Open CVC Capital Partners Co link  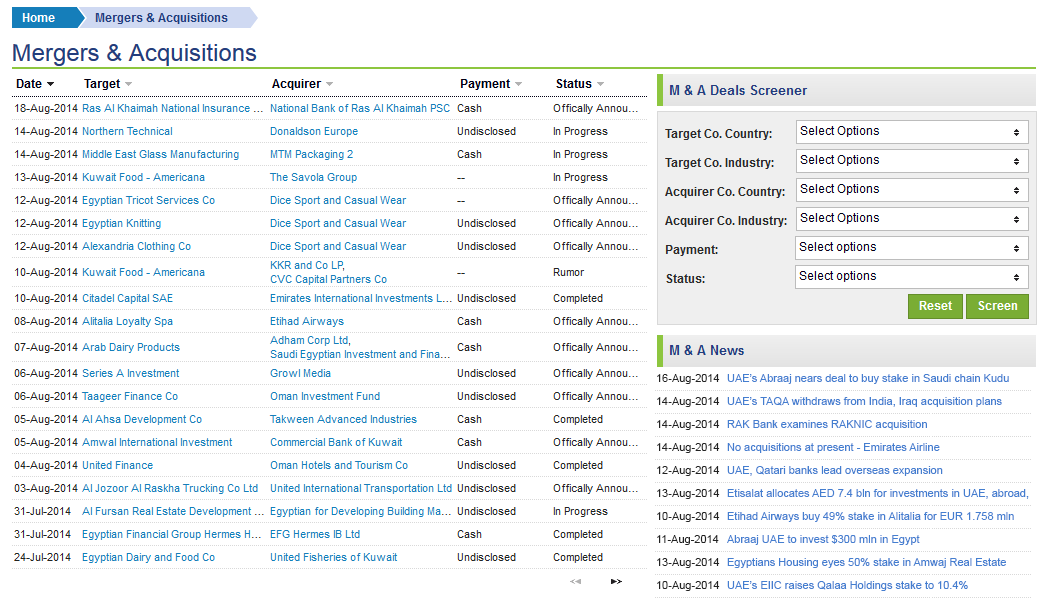(x=328, y=280)
